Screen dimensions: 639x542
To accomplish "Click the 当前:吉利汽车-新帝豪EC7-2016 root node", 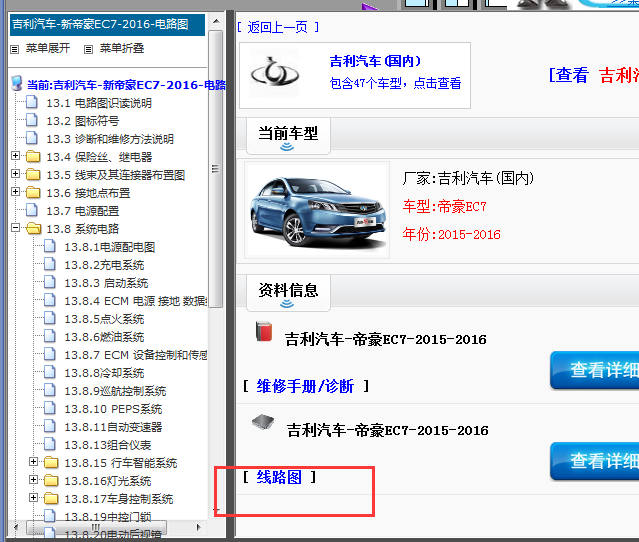I will tap(126, 85).
